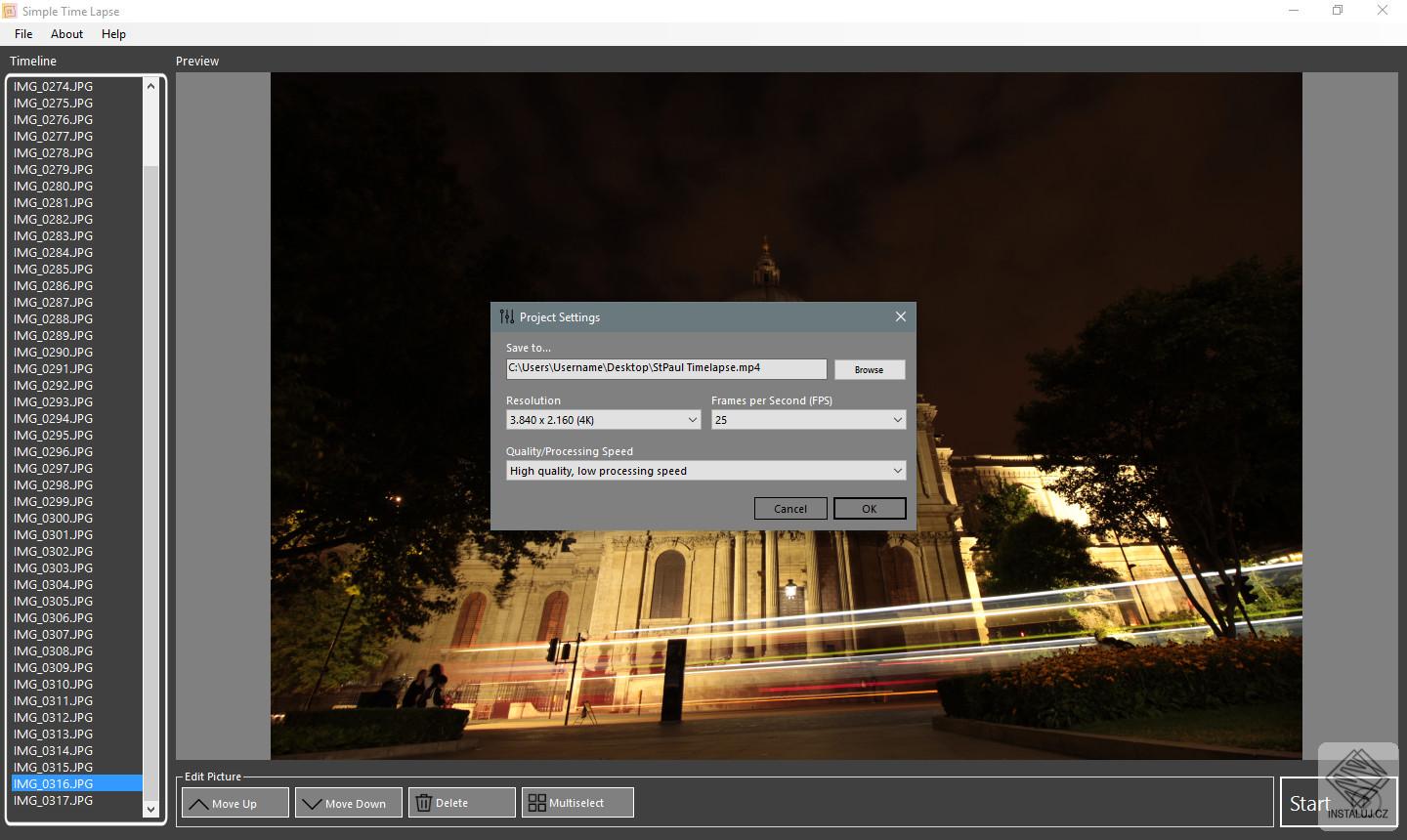Select IMG_0298.JPG in the timeline
1407x840 pixels.
pyautogui.click(x=77, y=484)
